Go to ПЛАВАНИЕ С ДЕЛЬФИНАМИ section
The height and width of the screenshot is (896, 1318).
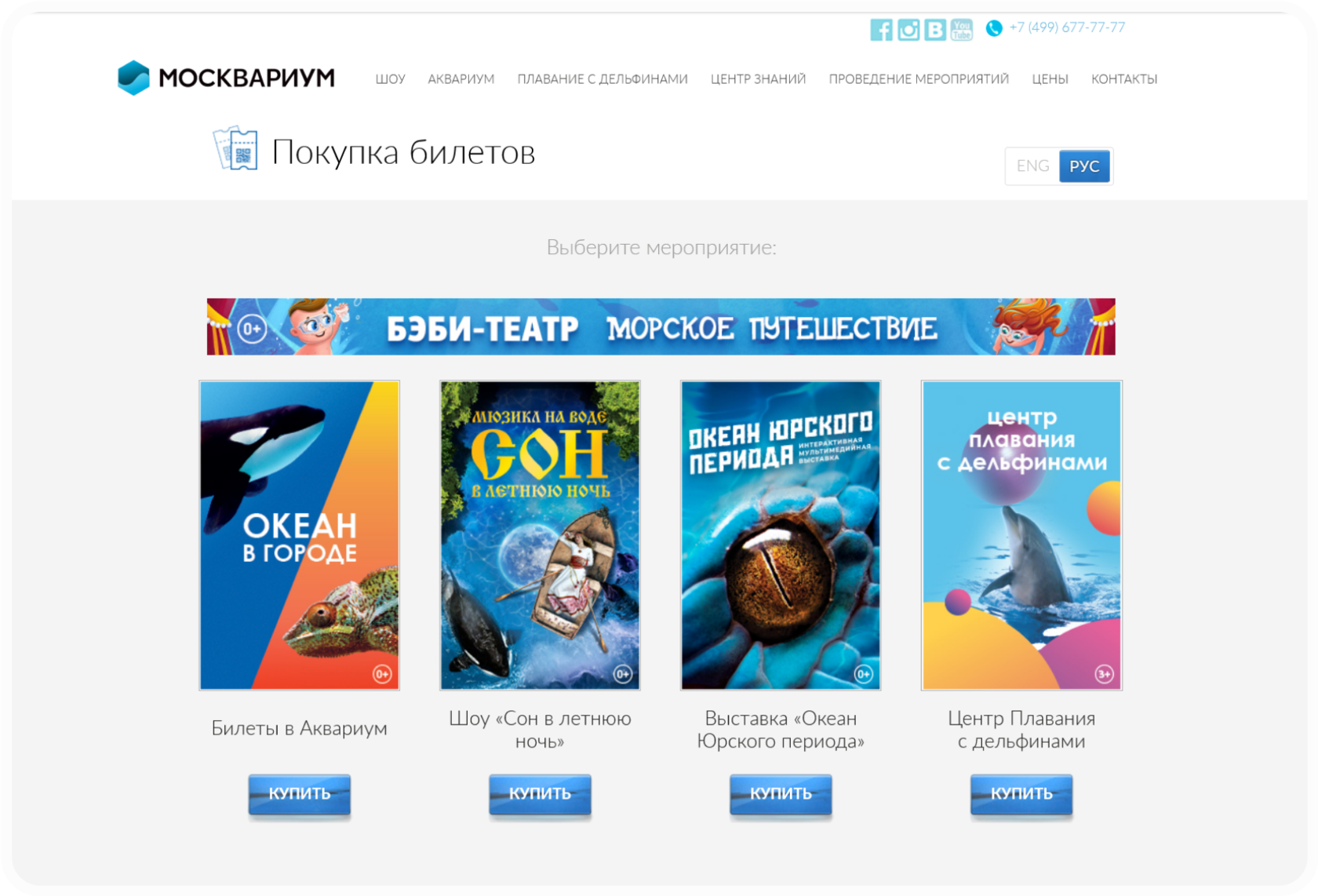coord(603,79)
